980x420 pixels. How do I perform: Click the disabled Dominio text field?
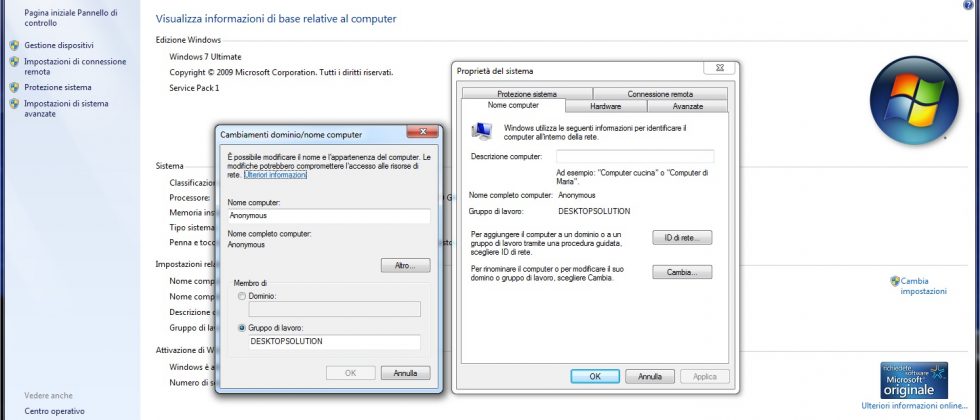click(x=334, y=309)
